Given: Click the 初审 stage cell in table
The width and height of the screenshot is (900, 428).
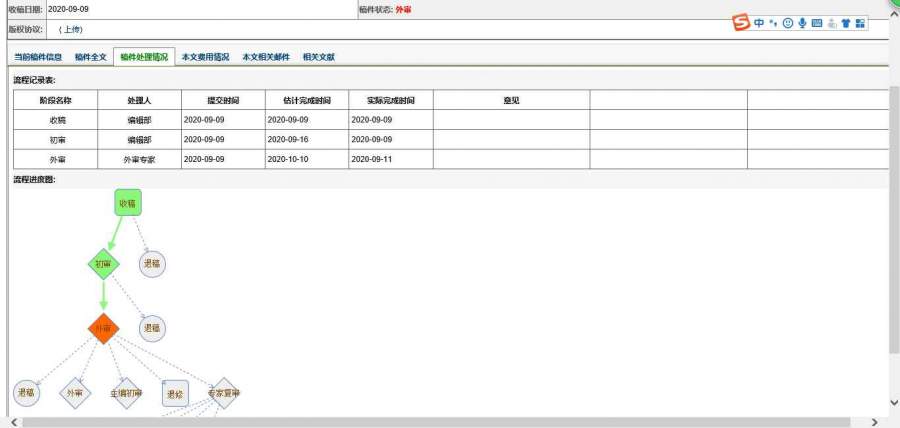Looking at the screenshot, I should click(x=56, y=139).
